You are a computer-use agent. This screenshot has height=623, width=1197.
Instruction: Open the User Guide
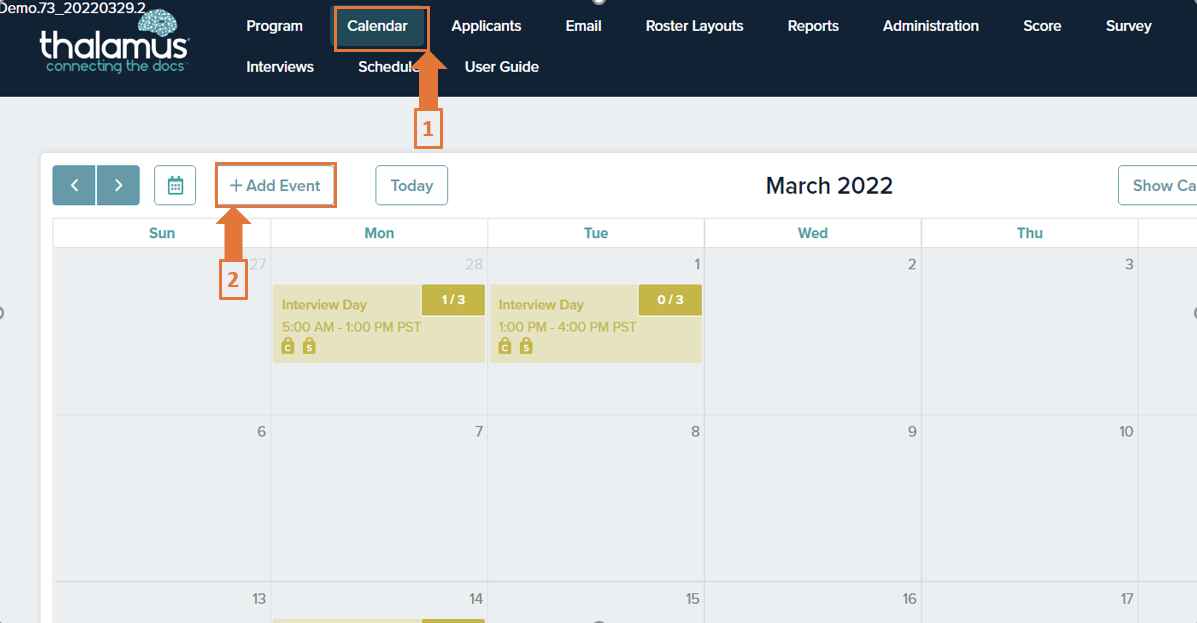[x=502, y=67]
